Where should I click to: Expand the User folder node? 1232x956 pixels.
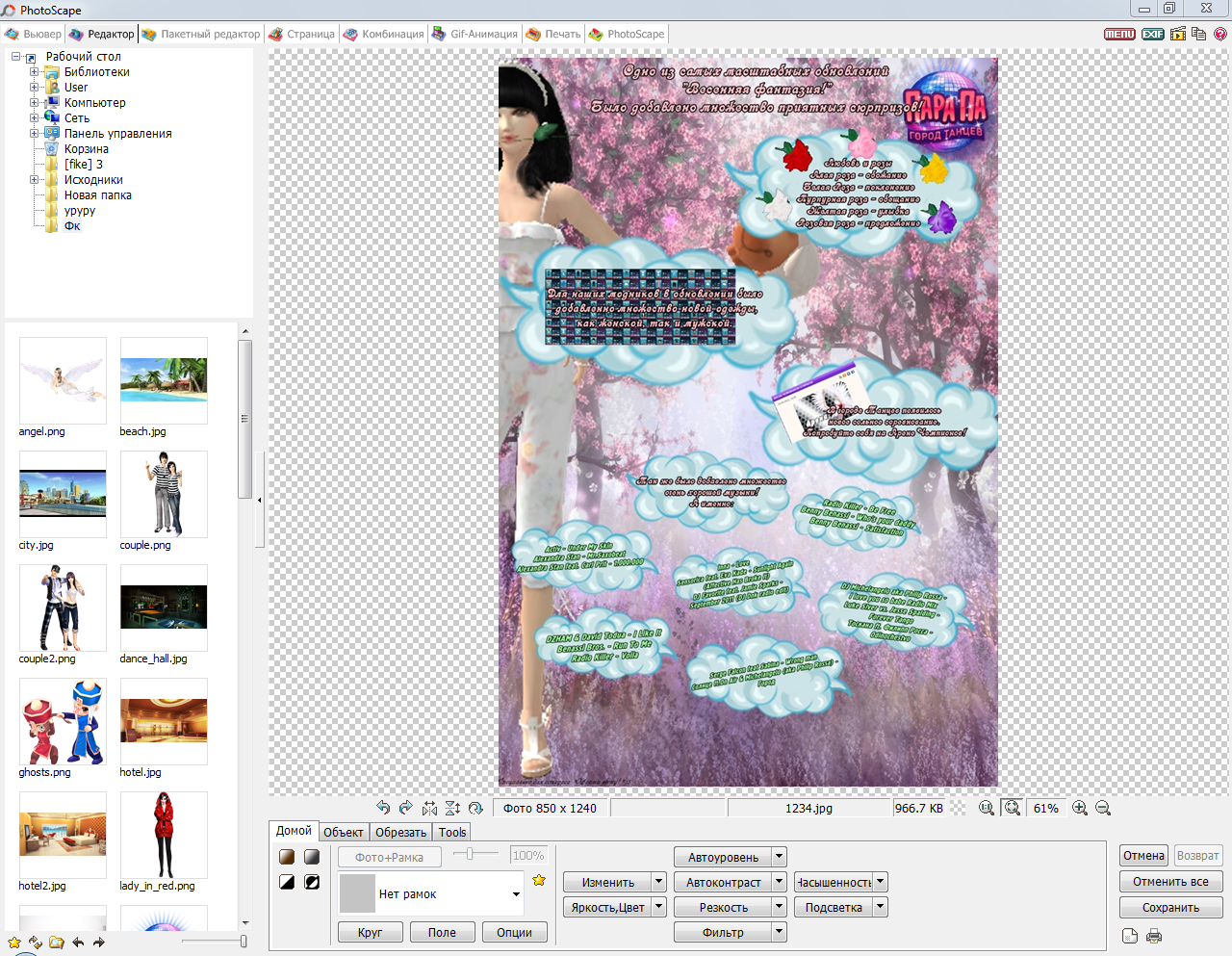[35, 88]
